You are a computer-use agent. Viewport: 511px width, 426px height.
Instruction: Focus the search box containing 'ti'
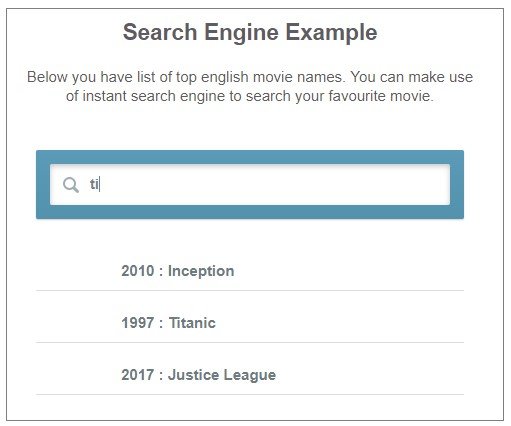pyautogui.click(x=250, y=184)
